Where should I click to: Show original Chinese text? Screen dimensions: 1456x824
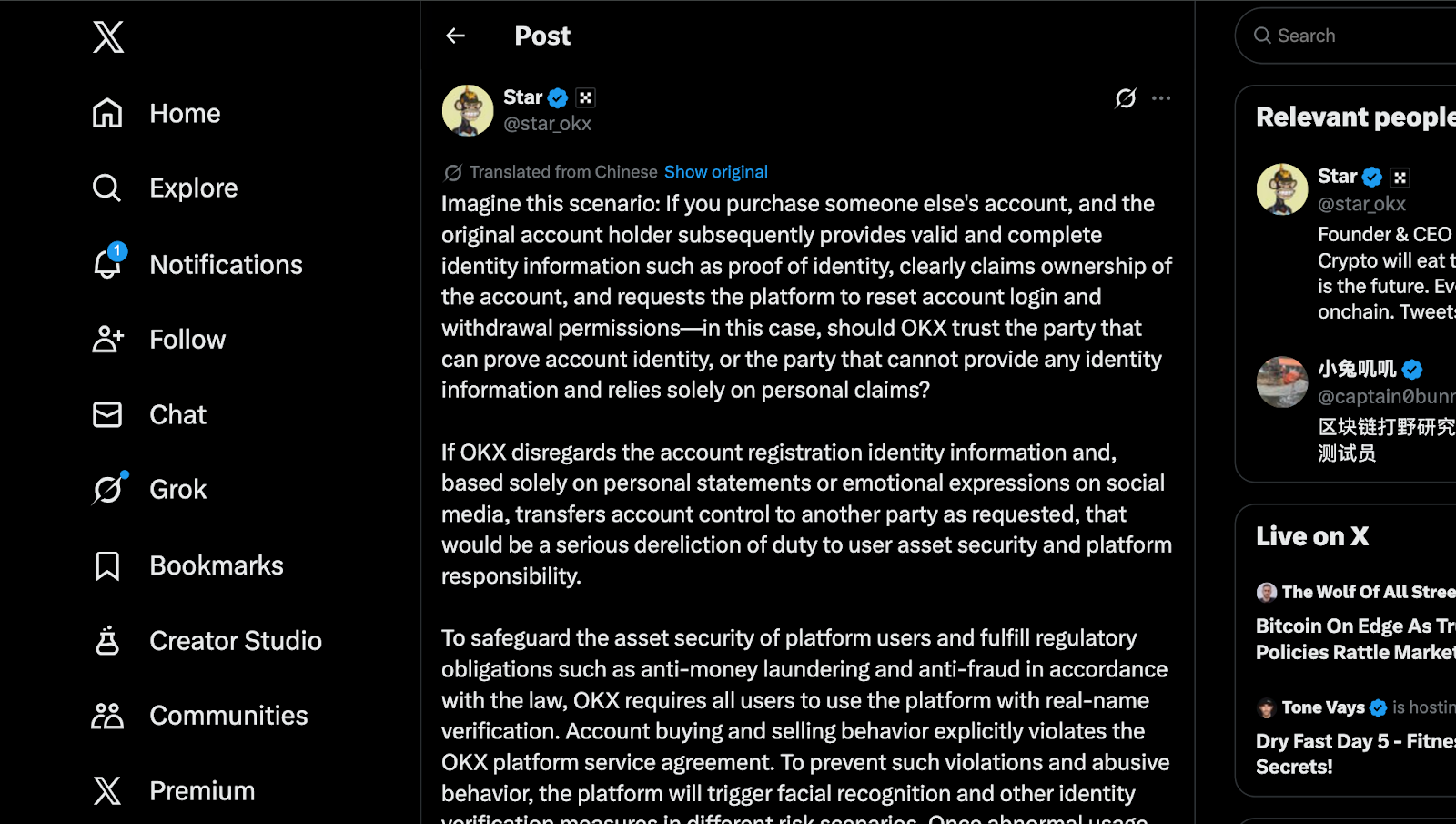click(715, 172)
